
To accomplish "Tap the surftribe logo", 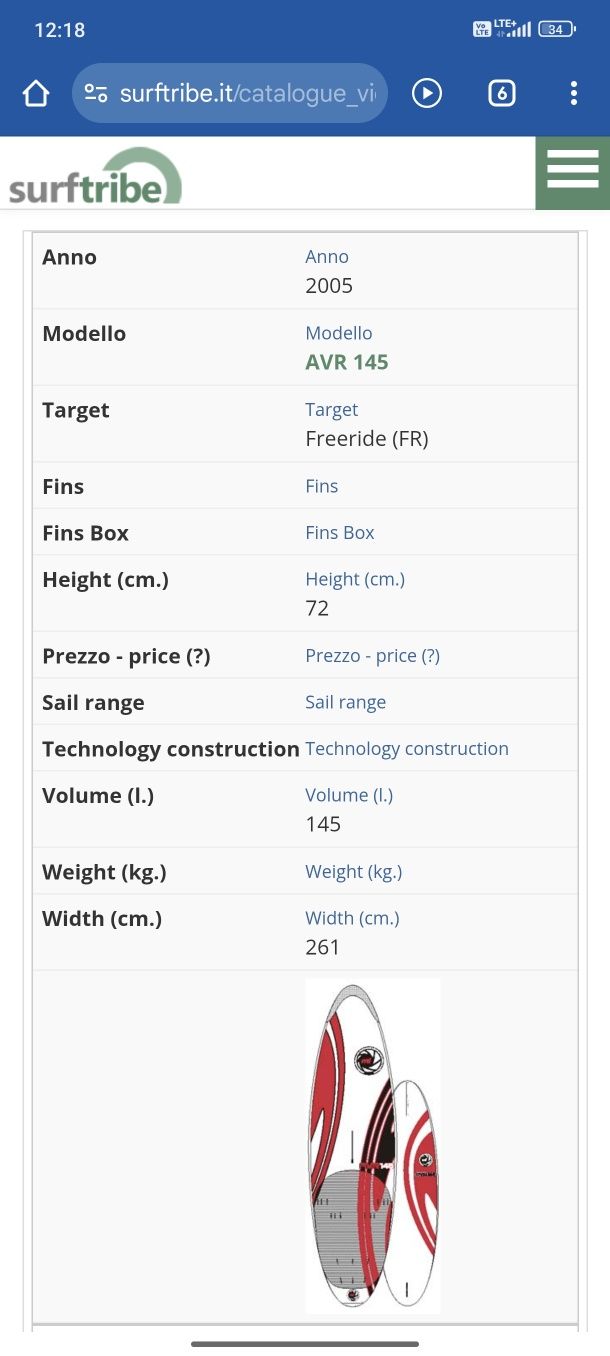I will (96, 176).
